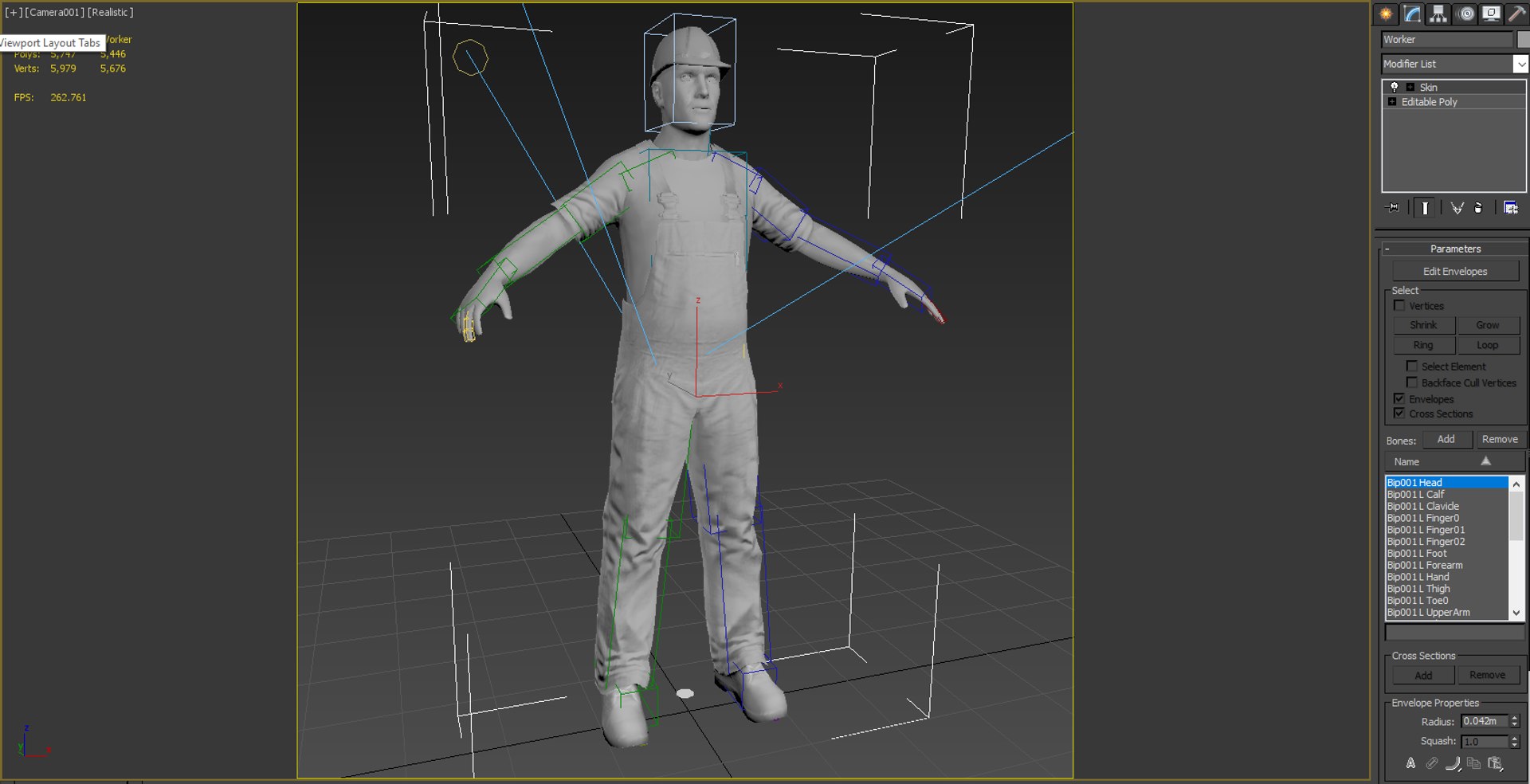Click the bone name search field

tap(1454, 633)
